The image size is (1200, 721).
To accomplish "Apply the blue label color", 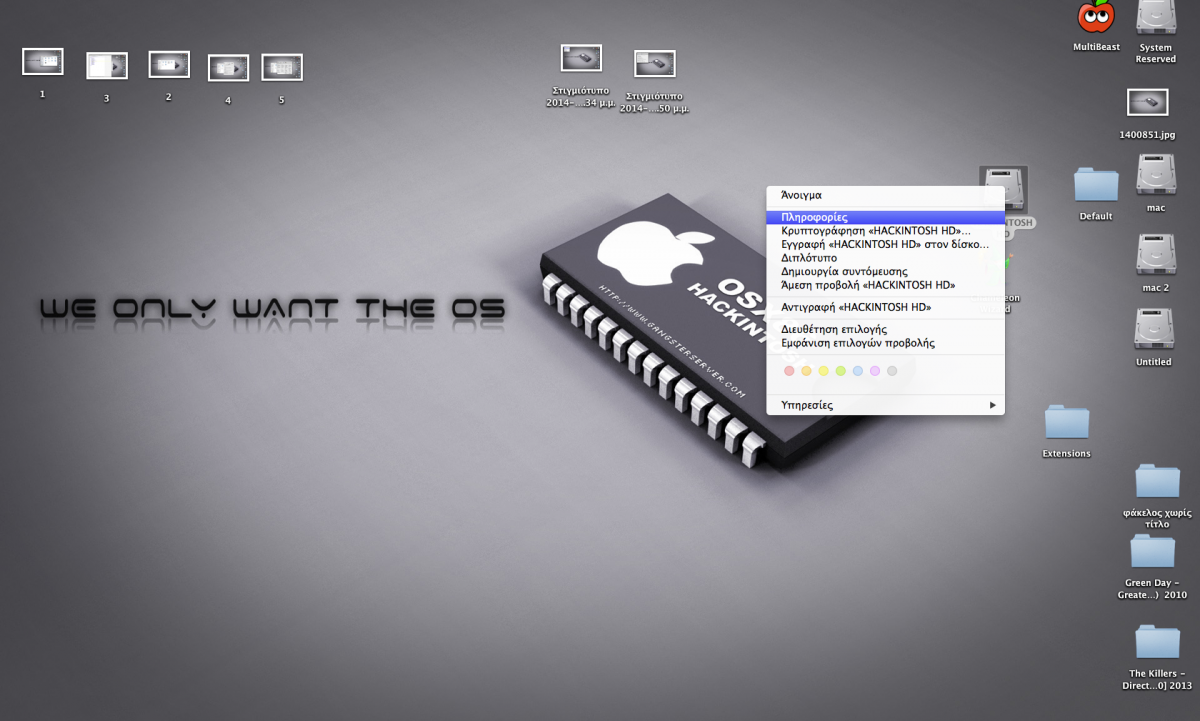I will coord(858,371).
